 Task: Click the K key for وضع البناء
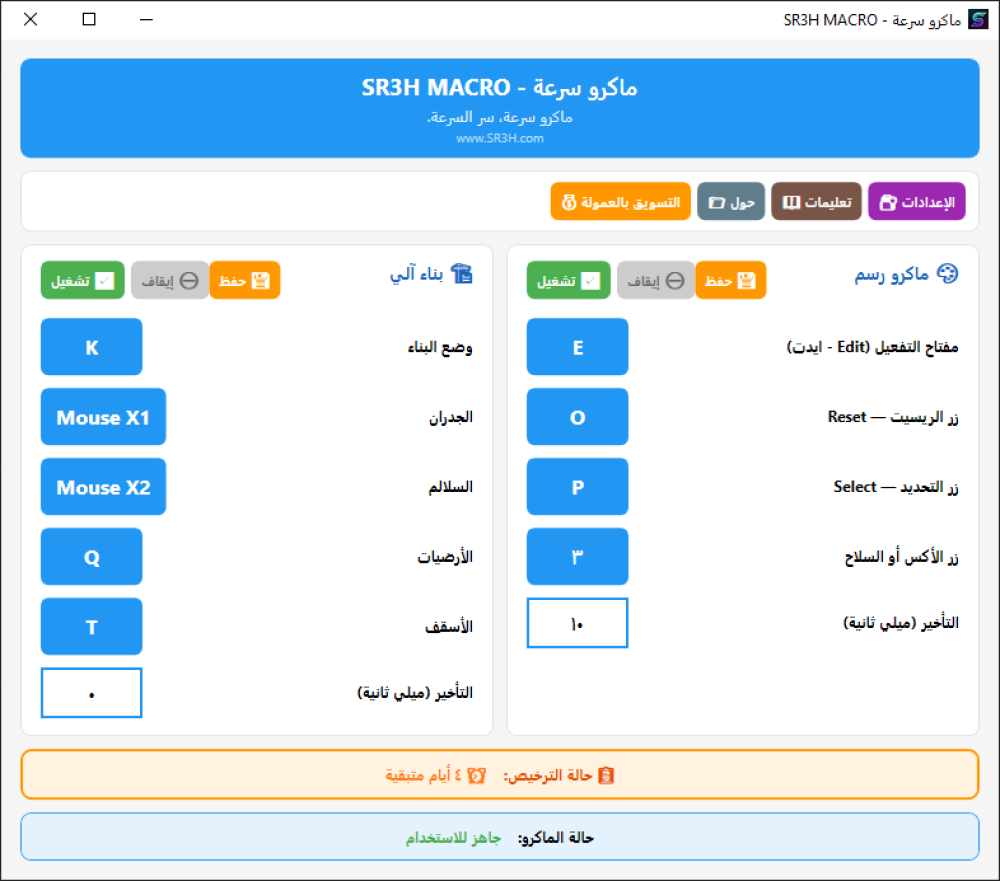point(91,347)
